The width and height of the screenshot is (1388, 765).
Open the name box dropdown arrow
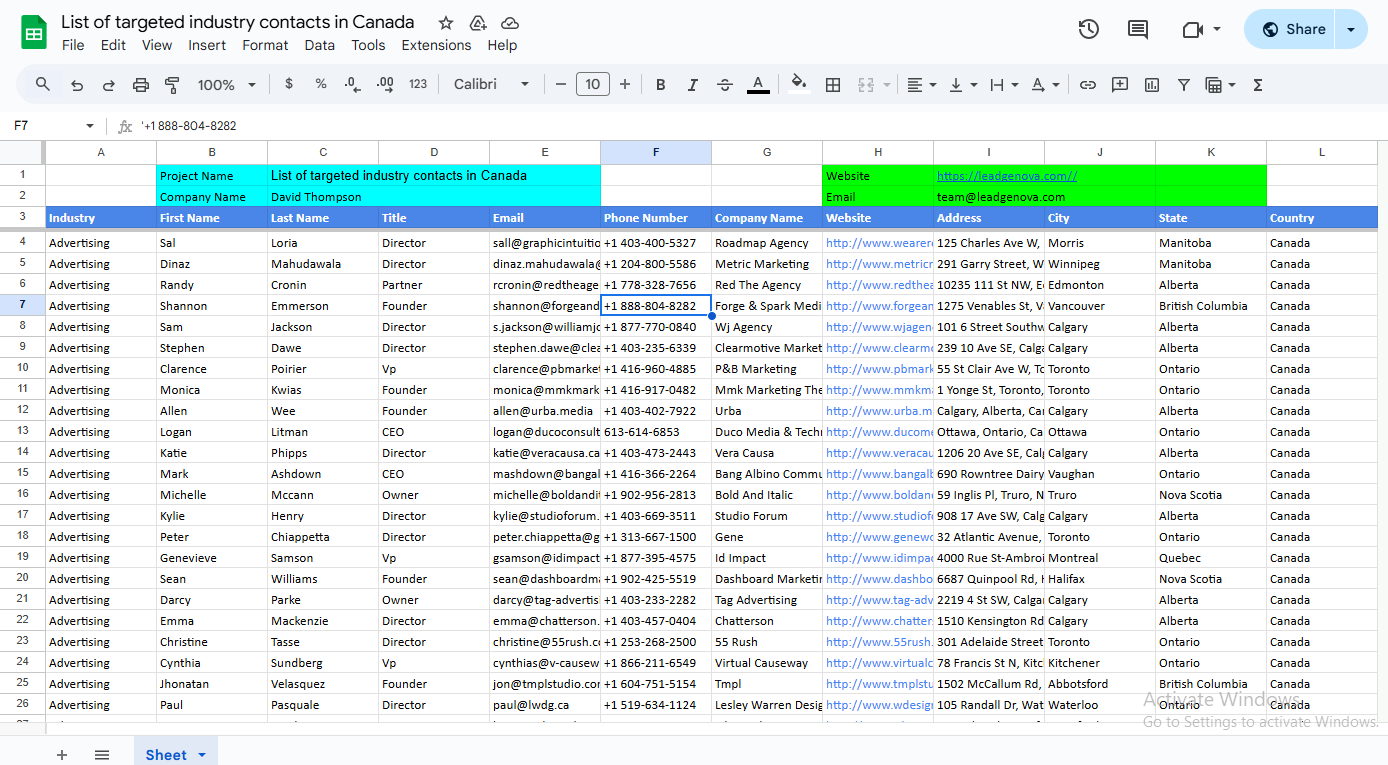pos(90,126)
